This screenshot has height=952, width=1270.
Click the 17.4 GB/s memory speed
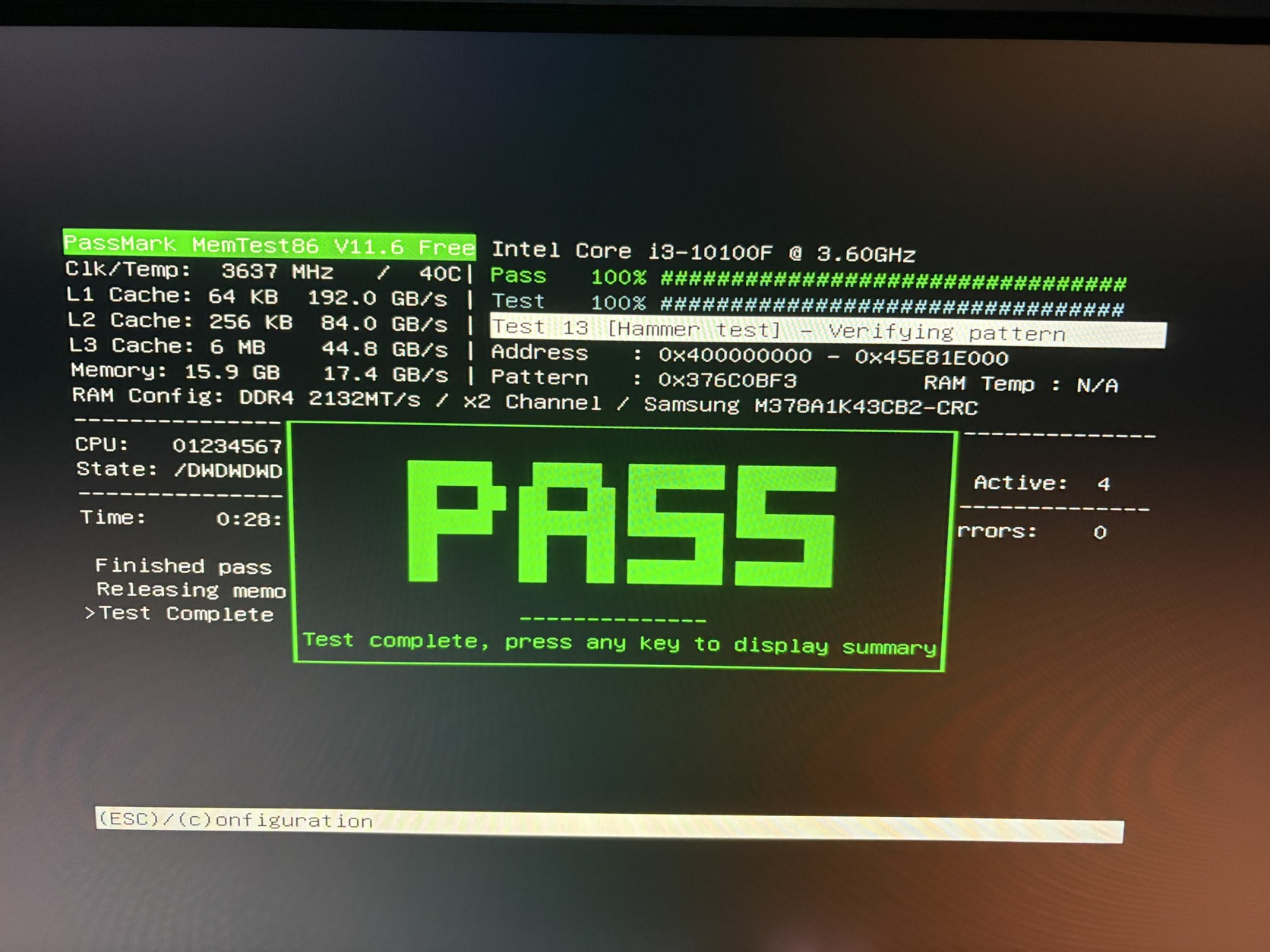click(x=385, y=374)
